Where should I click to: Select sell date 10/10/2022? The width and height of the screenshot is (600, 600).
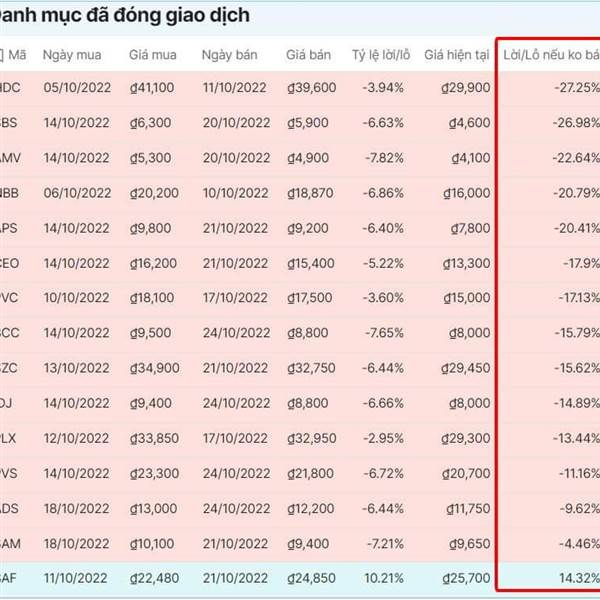[235, 193]
